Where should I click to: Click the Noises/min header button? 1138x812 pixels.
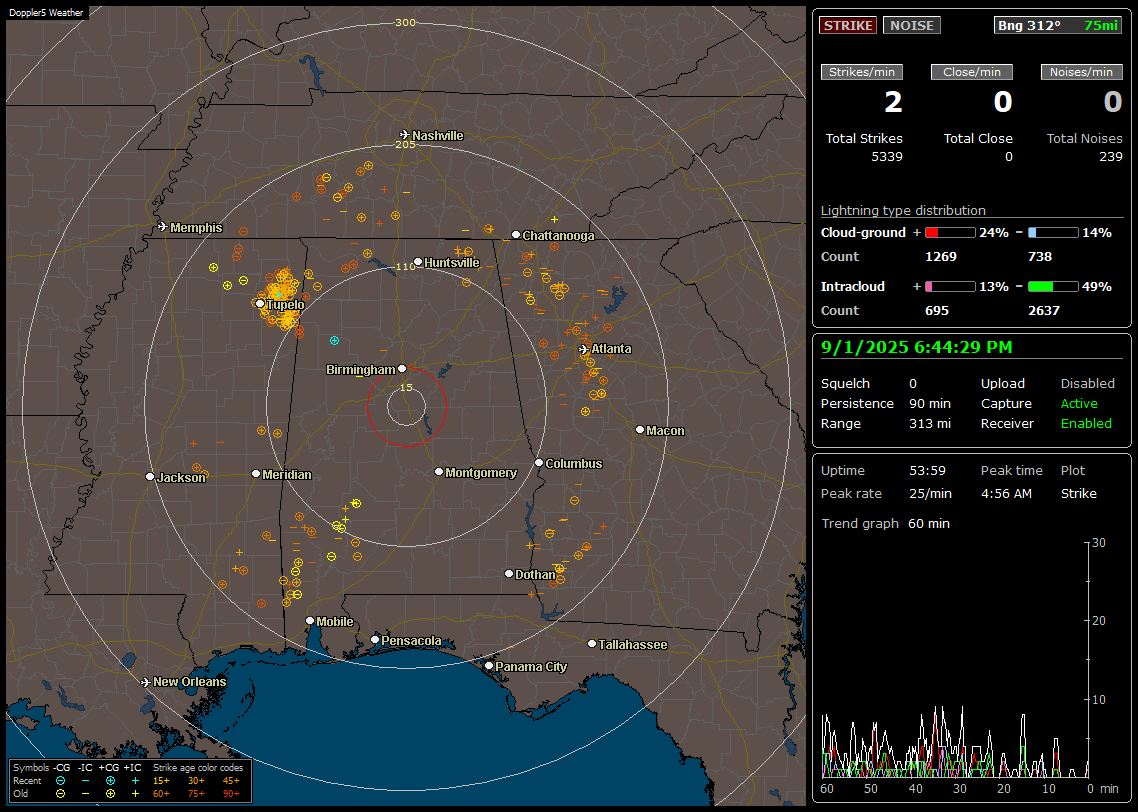(x=1081, y=72)
